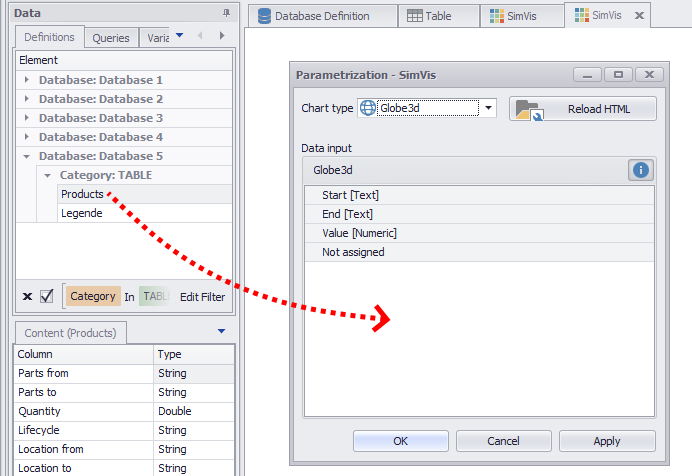
Task: Click the Apply button
Action: 606,441
